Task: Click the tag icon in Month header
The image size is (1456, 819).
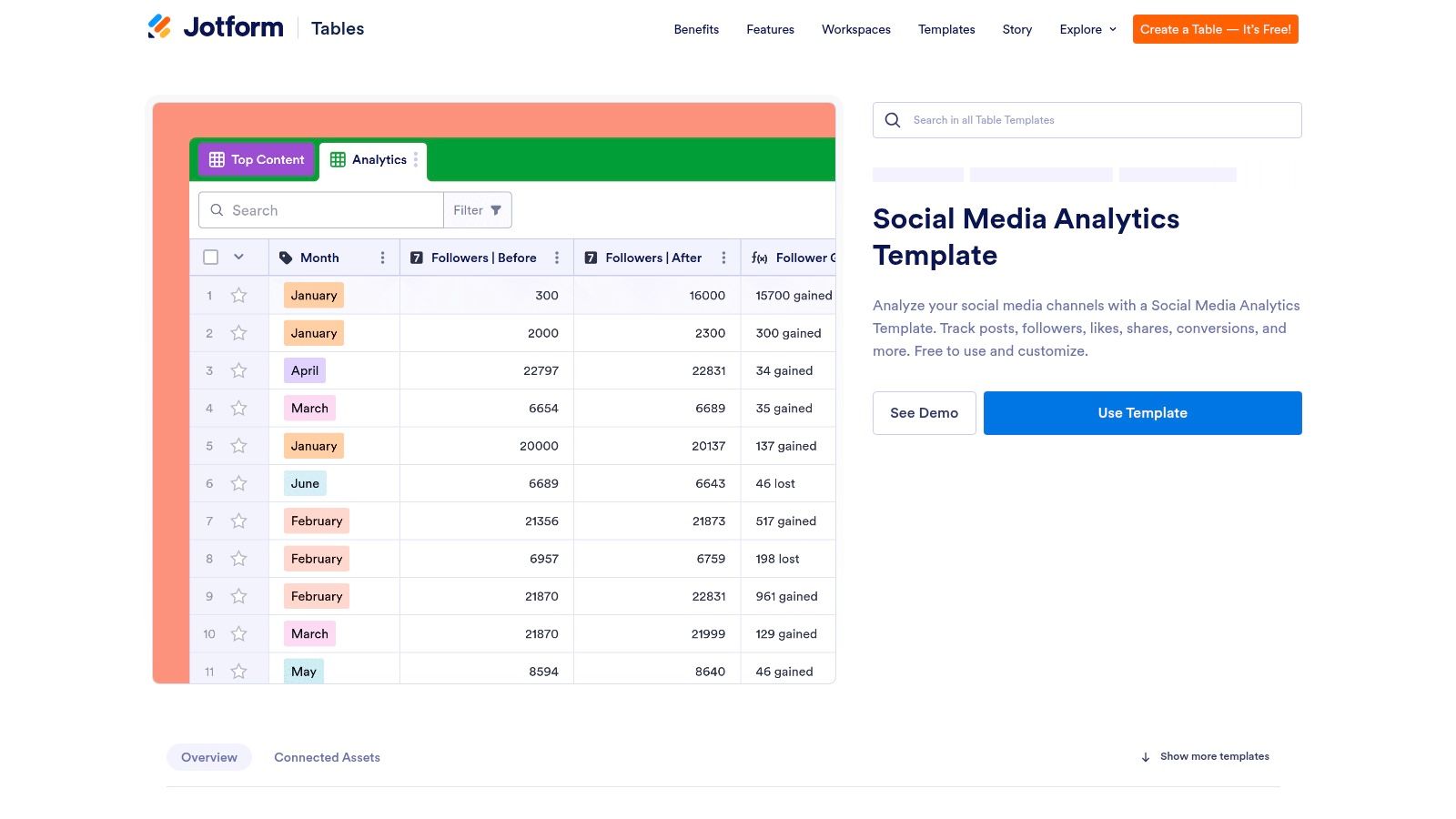Action: click(286, 258)
